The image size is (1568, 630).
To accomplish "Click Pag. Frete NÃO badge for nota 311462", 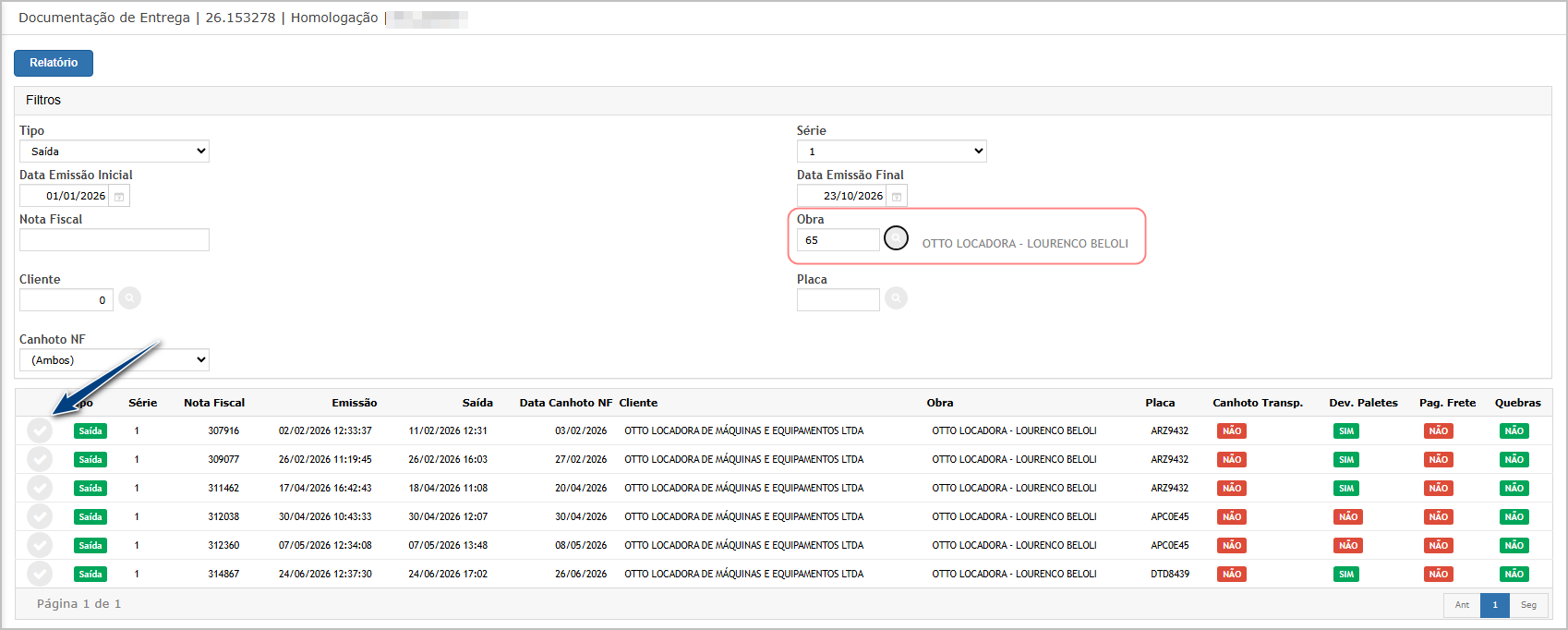I will tap(1439, 489).
